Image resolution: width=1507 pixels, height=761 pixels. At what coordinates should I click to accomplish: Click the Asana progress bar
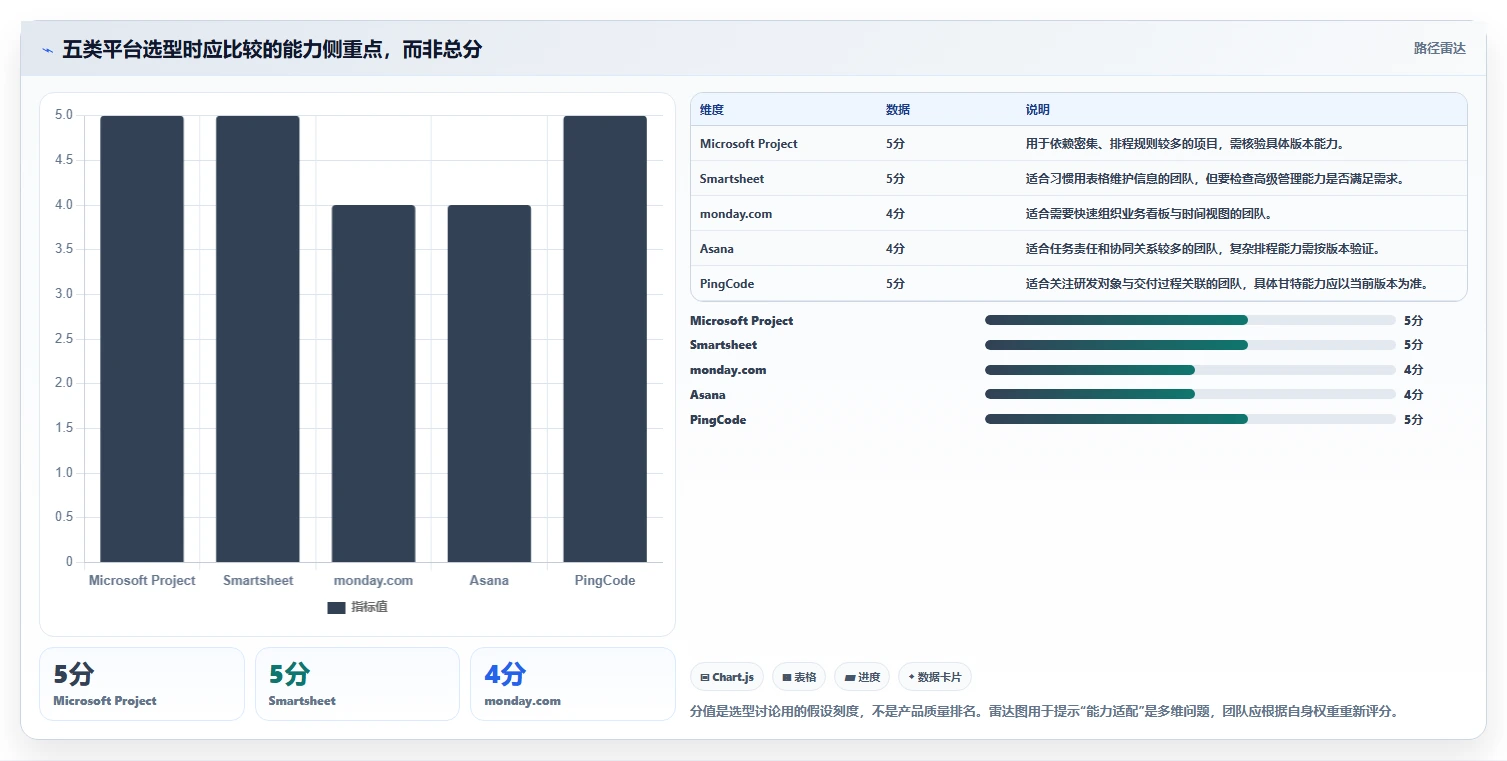coord(1190,395)
